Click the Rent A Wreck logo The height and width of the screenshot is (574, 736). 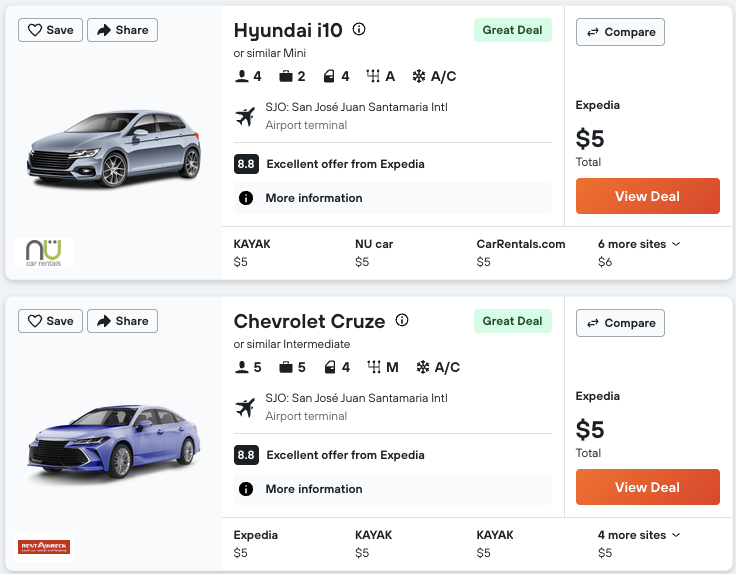[44, 547]
